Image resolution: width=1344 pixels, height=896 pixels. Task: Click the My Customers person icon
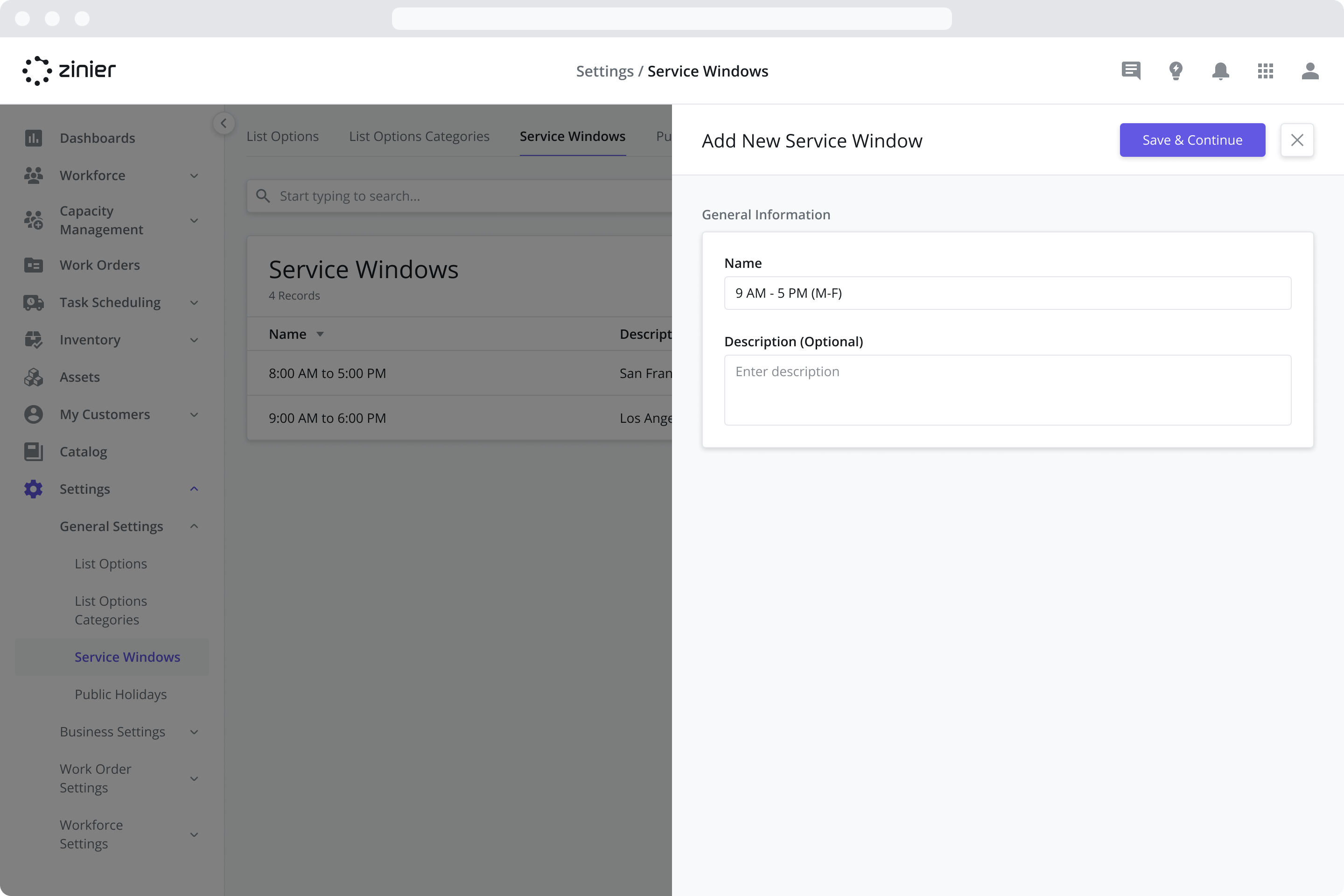33,414
